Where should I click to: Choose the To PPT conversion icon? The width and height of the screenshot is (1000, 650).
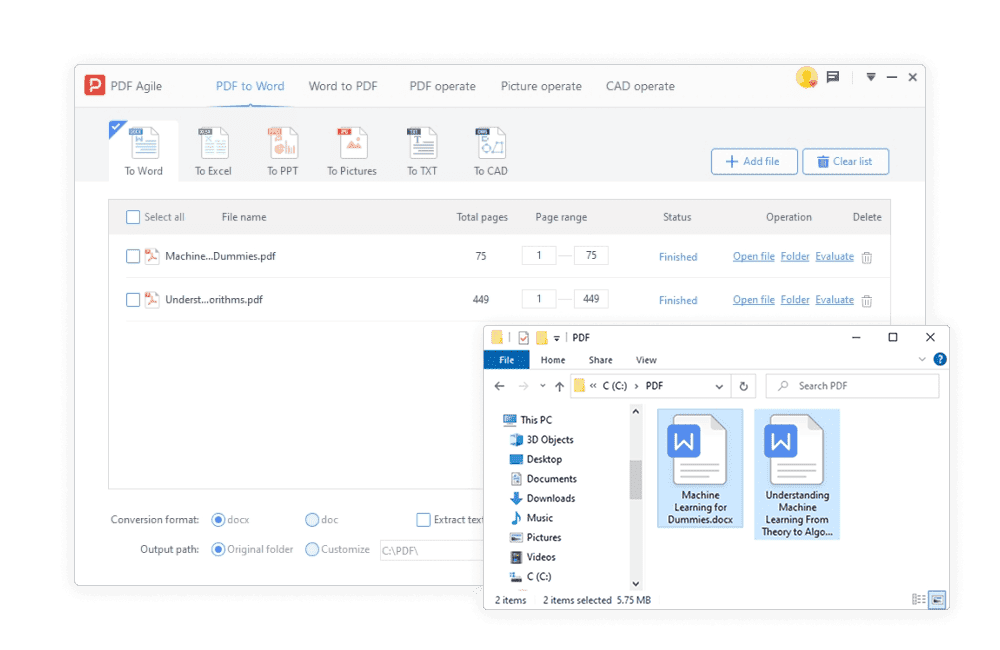[284, 146]
